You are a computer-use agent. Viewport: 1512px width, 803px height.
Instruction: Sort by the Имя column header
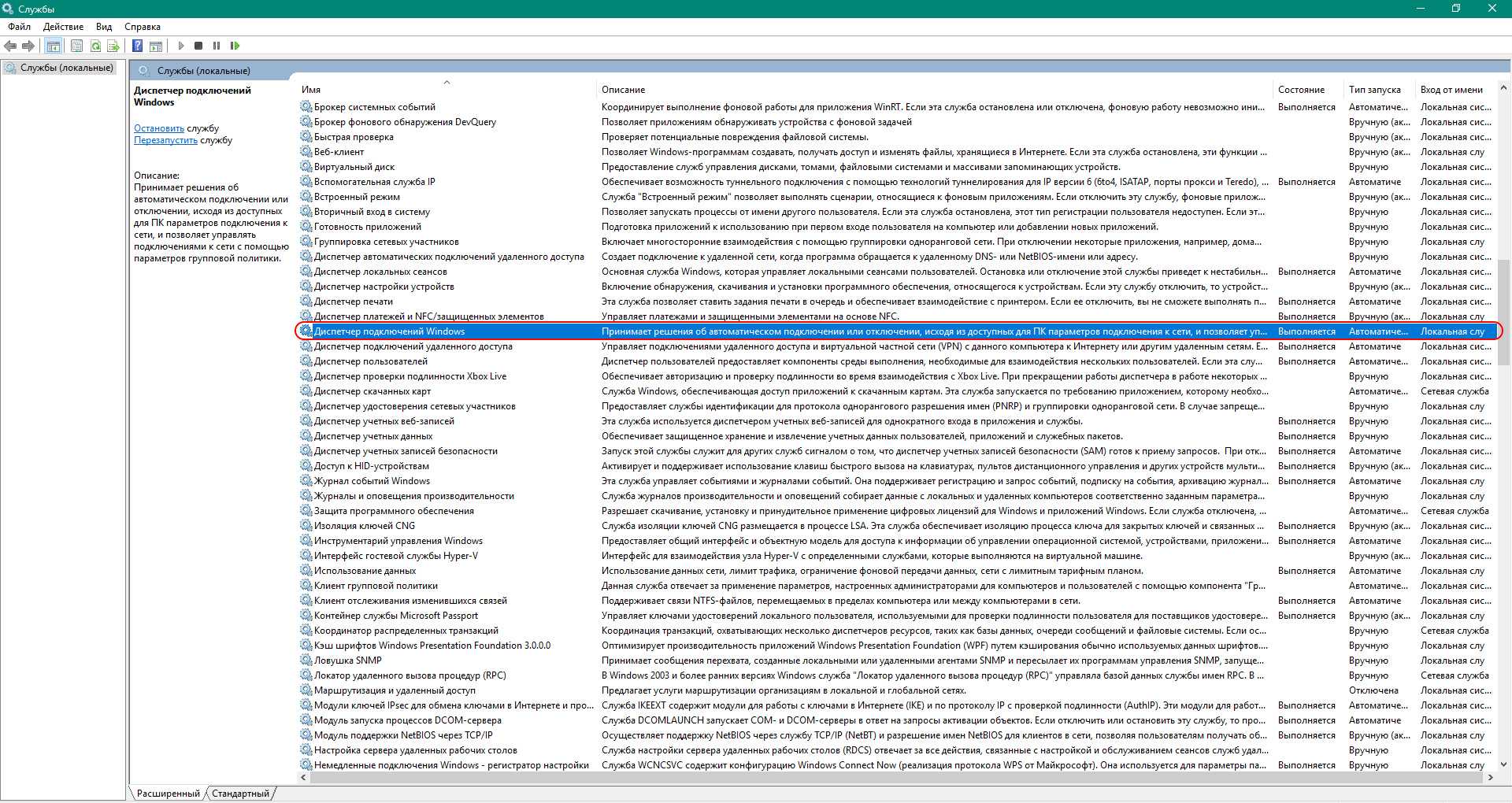click(x=447, y=89)
